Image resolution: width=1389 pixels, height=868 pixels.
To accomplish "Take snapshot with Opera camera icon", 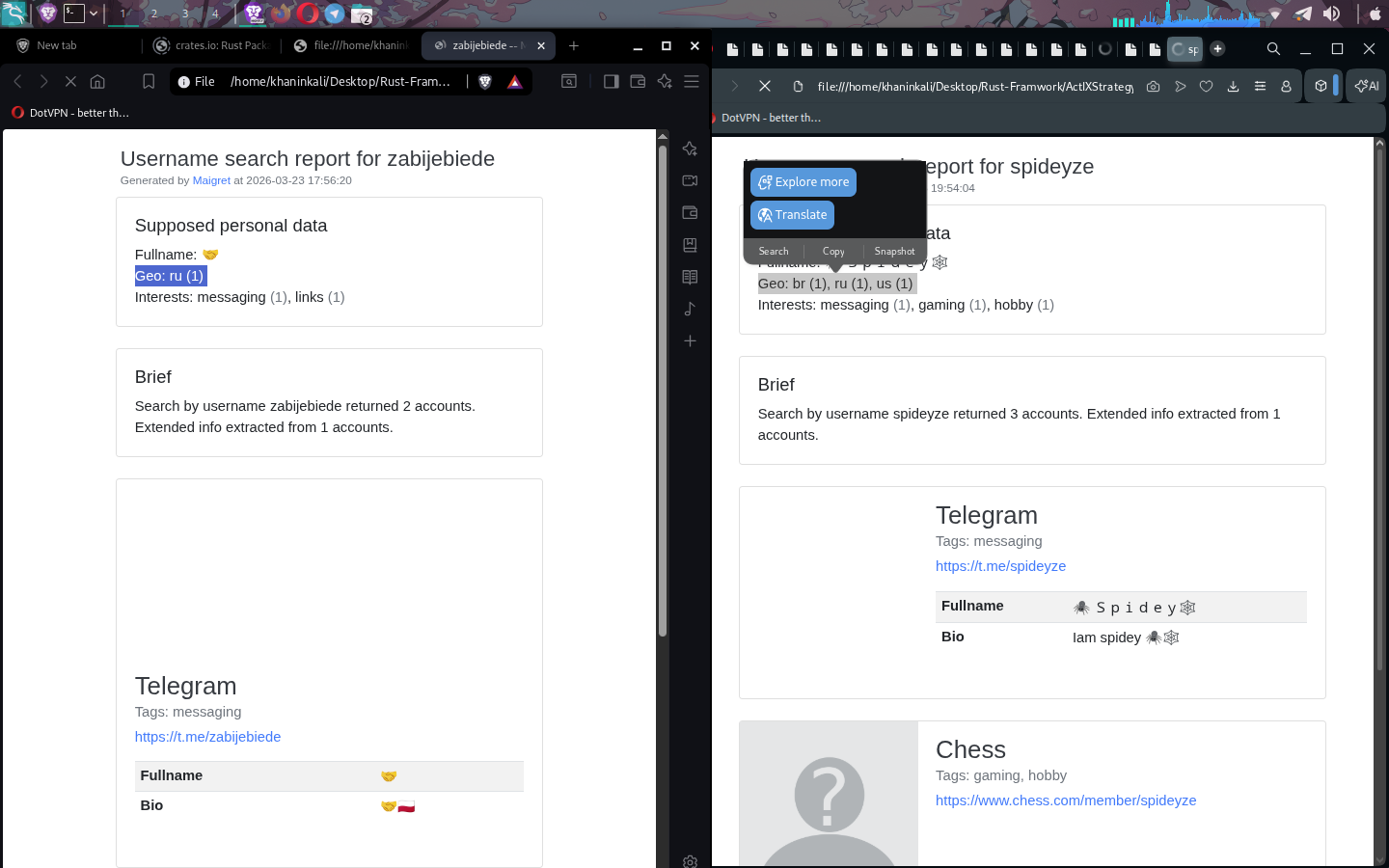I will point(1153,86).
